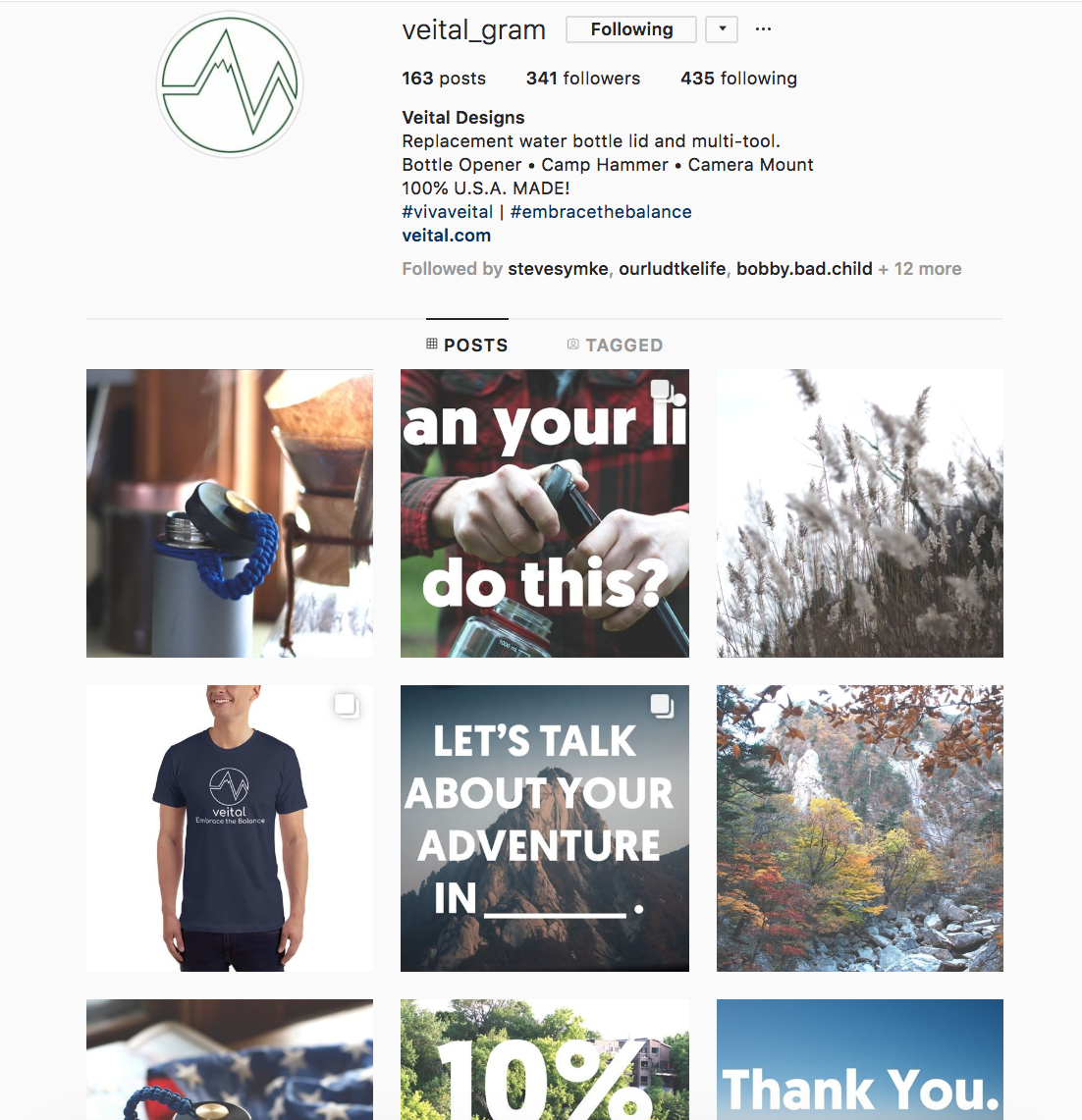Expand suggested accounts dropdown arrow

point(722,29)
